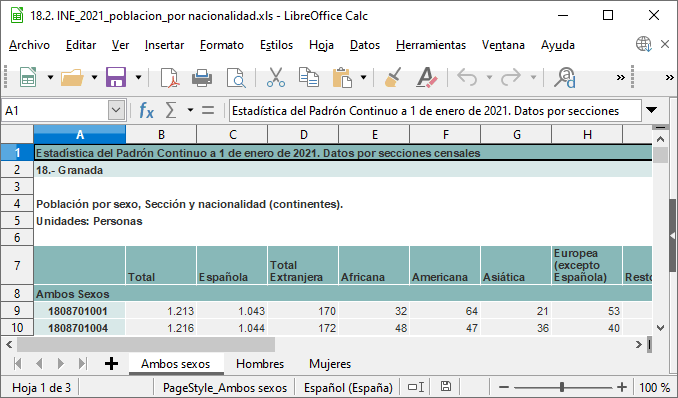Click the document save status icon
The width and height of the screenshot is (678, 398).
point(446,387)
